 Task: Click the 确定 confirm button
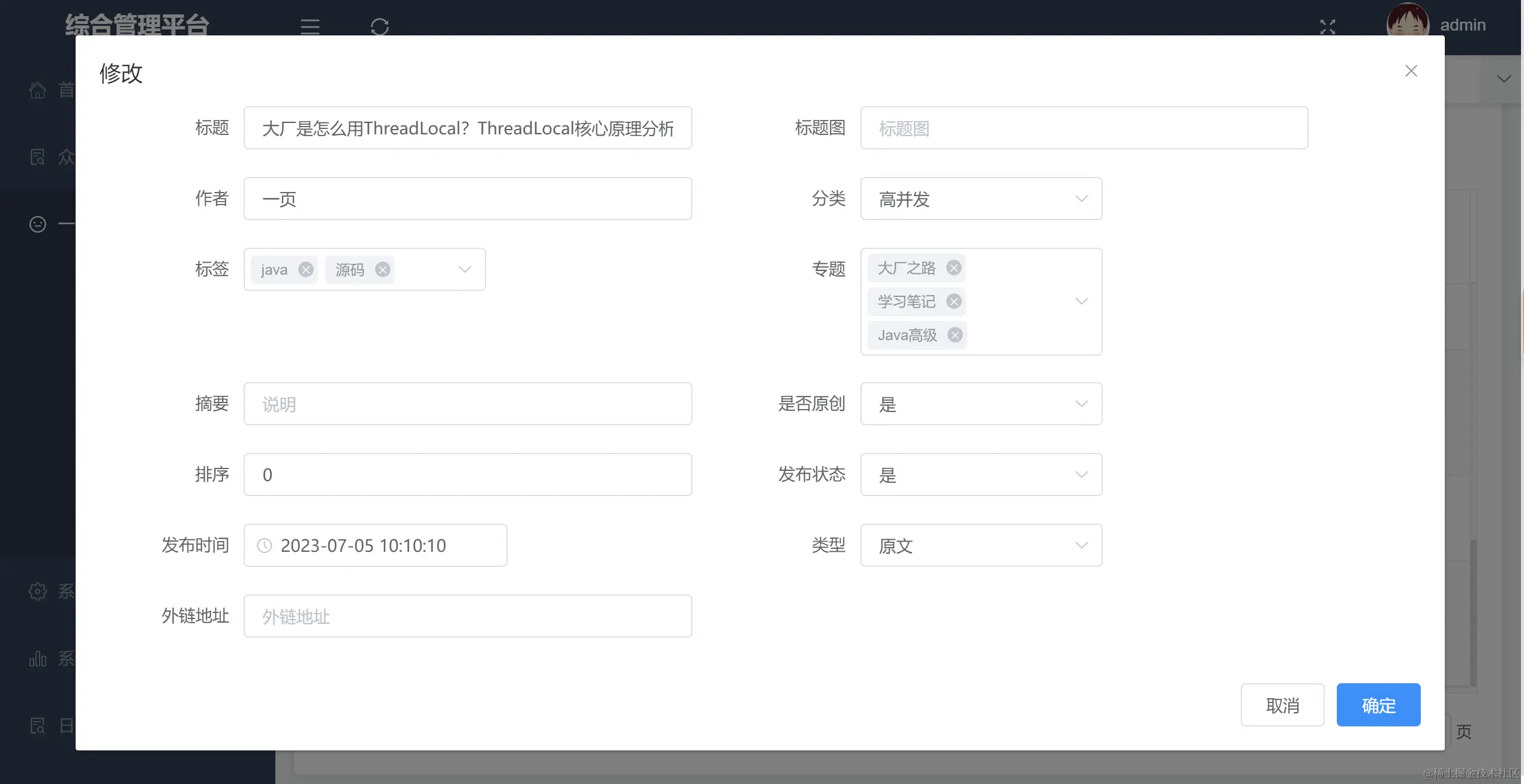[x=1378, y=705]
